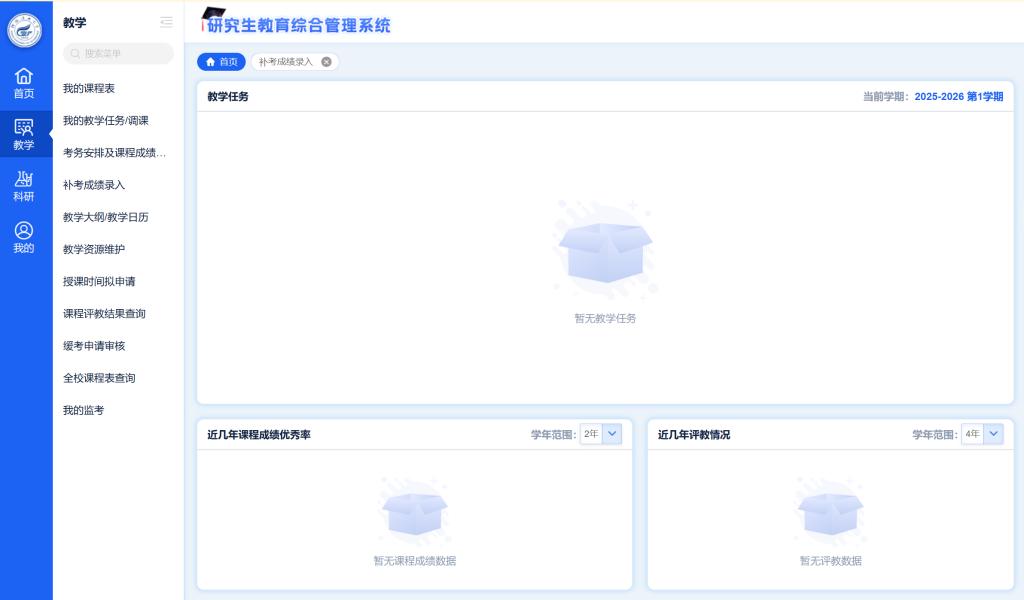The image size is (1024, 600).
Task: Click the graduation cap system logo
Action: (213, 16)
